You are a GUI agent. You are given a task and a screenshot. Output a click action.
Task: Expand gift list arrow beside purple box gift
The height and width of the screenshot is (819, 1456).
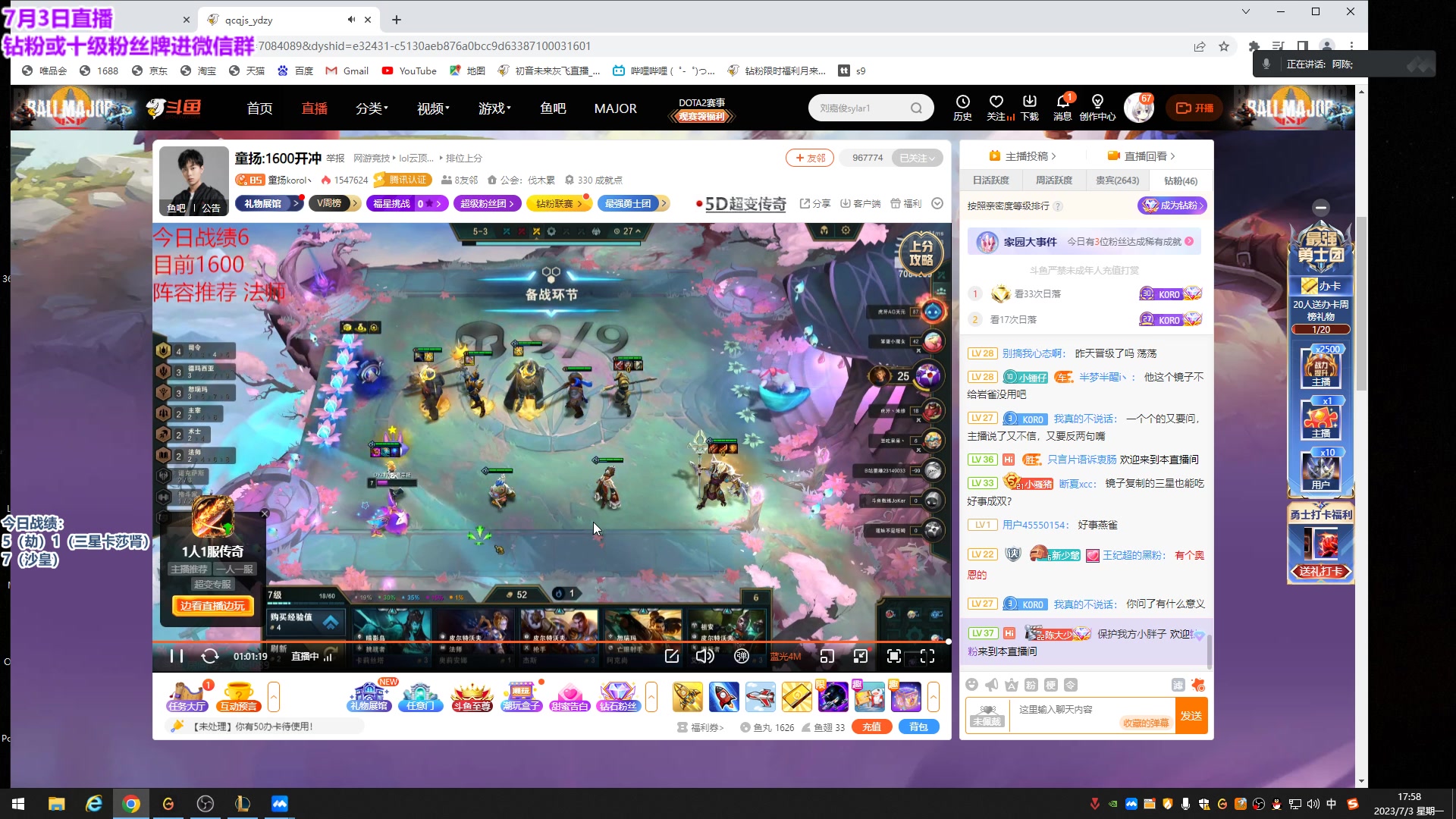[x=934, y=696]
